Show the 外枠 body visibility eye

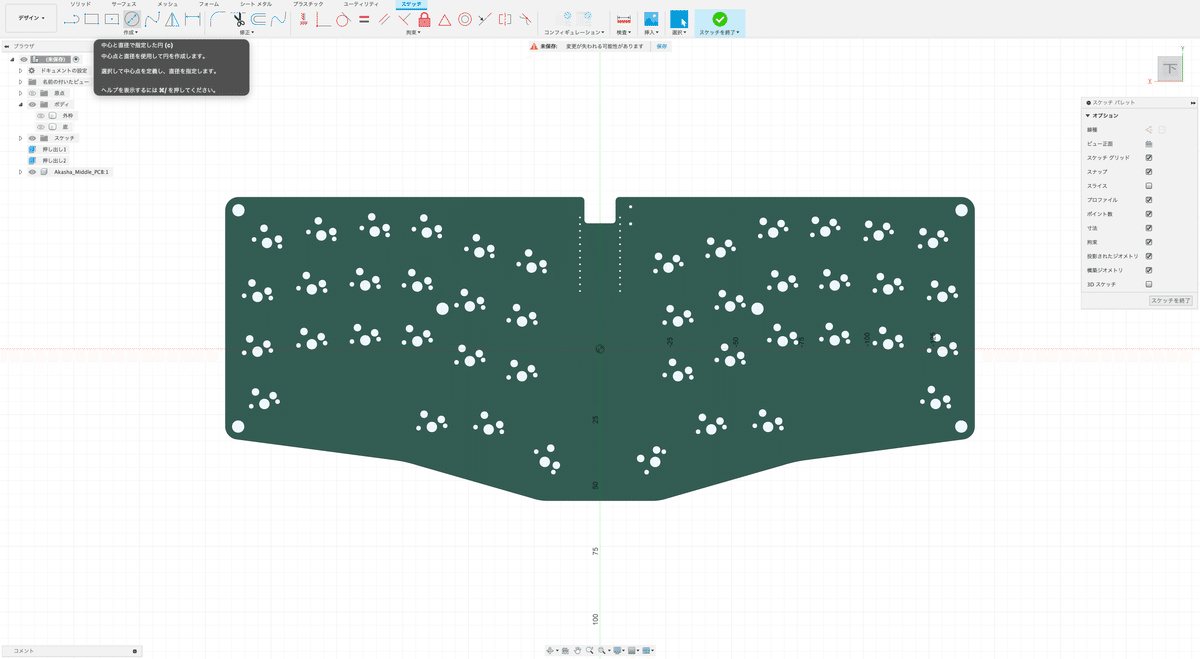[x=41, y=115]
